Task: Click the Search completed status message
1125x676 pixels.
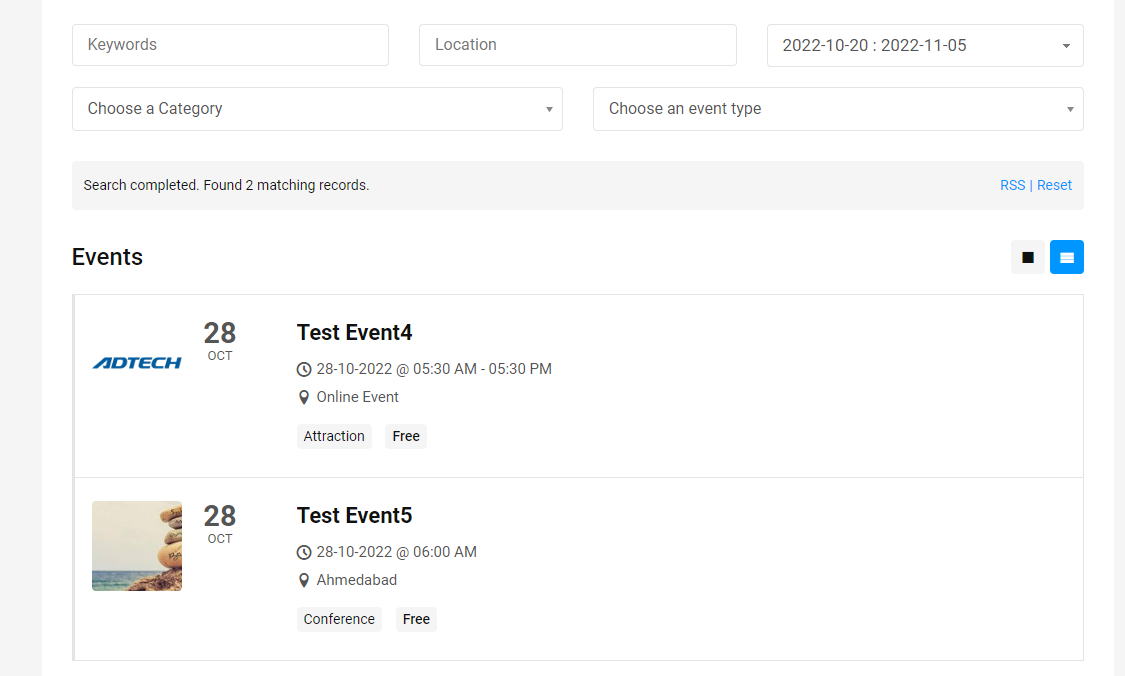Action: pos(226,185)
